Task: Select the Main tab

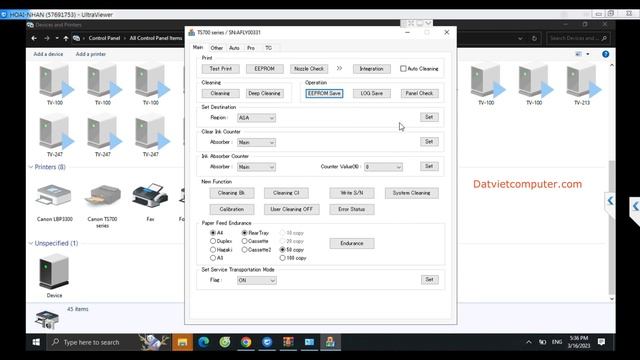Action: 198,47
